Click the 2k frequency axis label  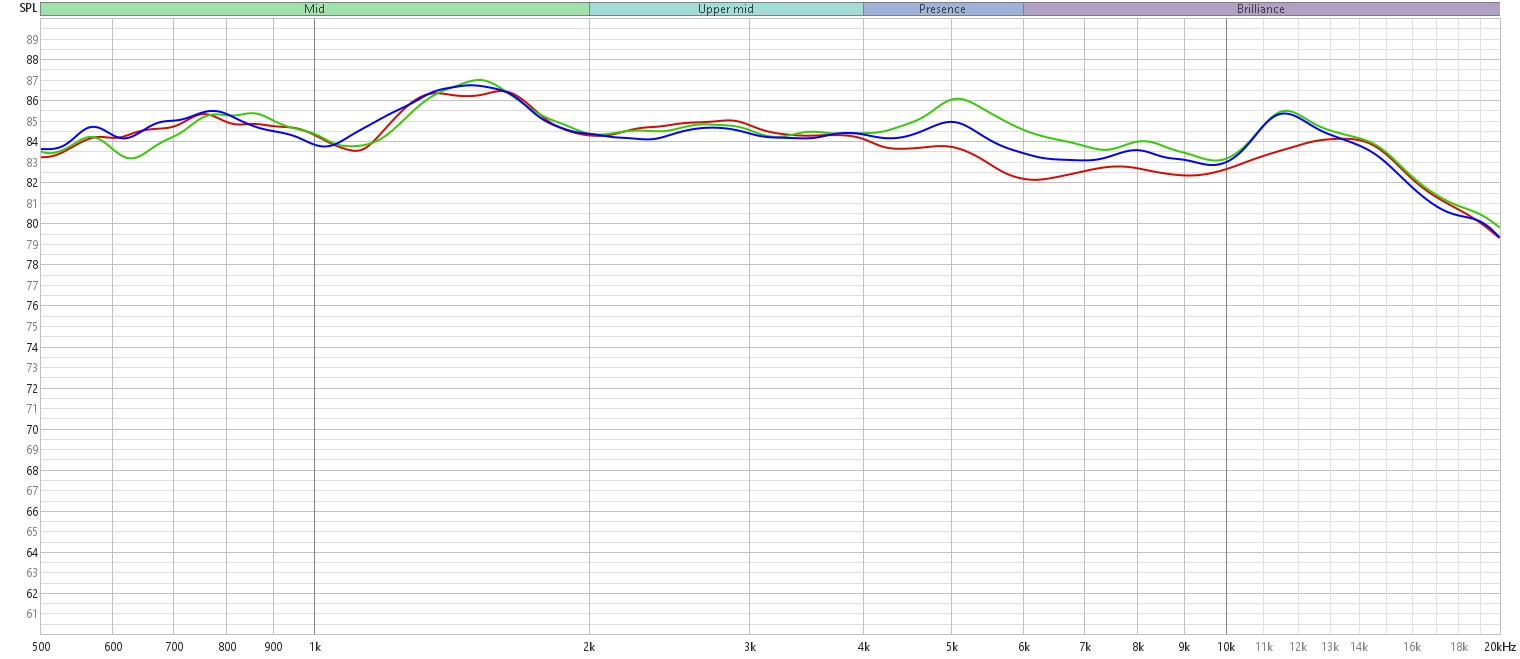589,647
